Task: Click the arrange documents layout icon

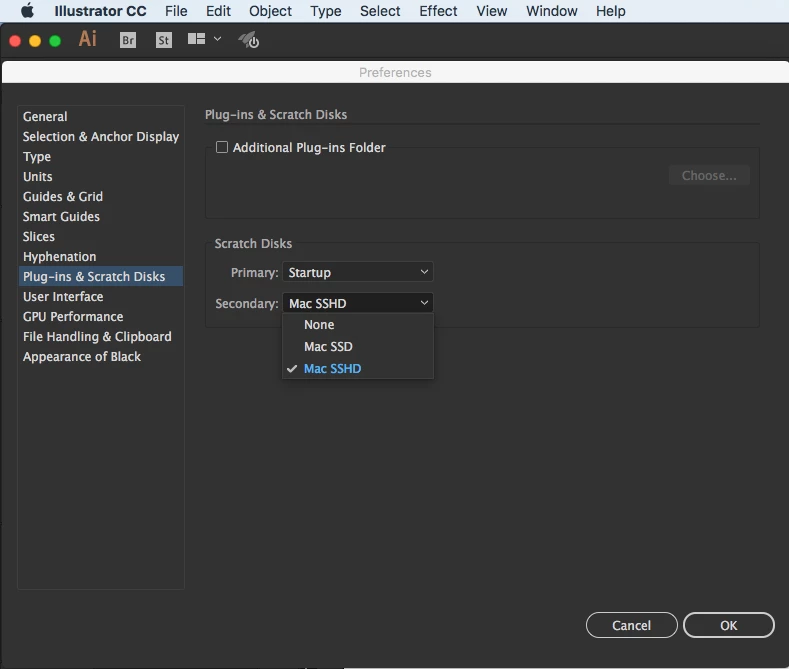Action: 196,39
